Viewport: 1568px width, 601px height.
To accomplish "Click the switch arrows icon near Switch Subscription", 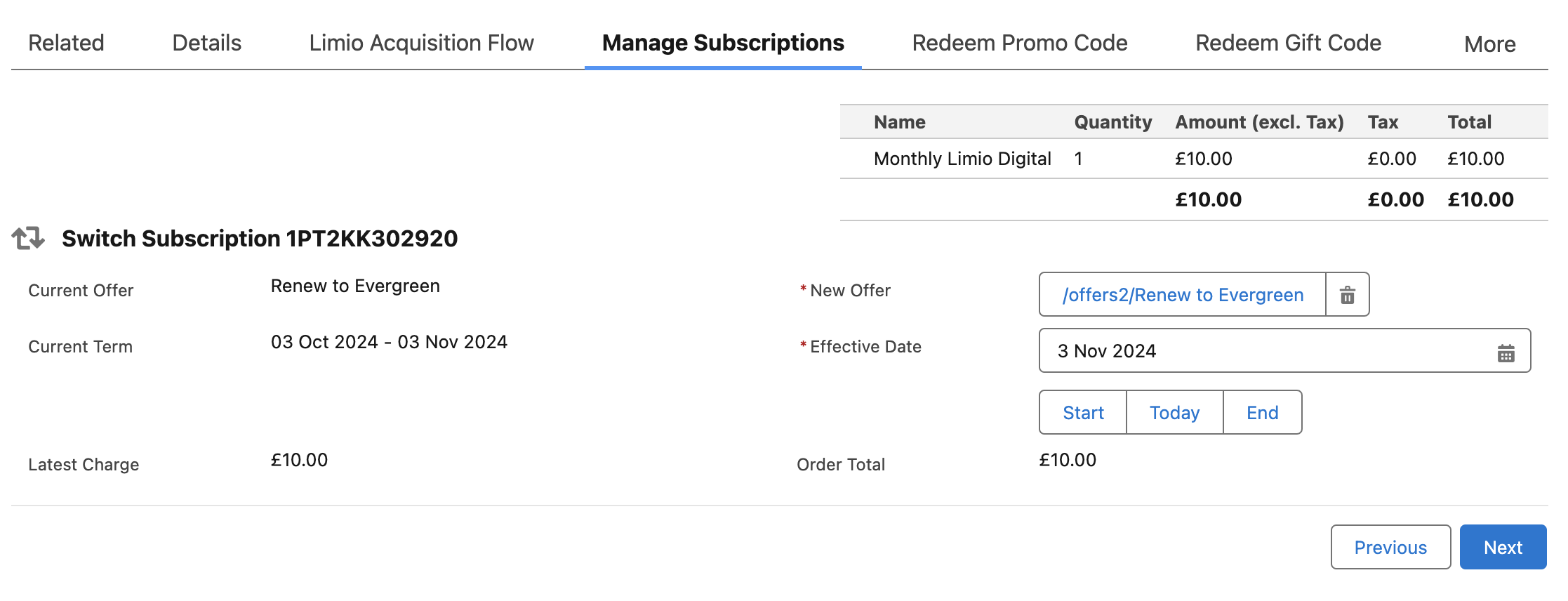I will click(x=28, y=238).
